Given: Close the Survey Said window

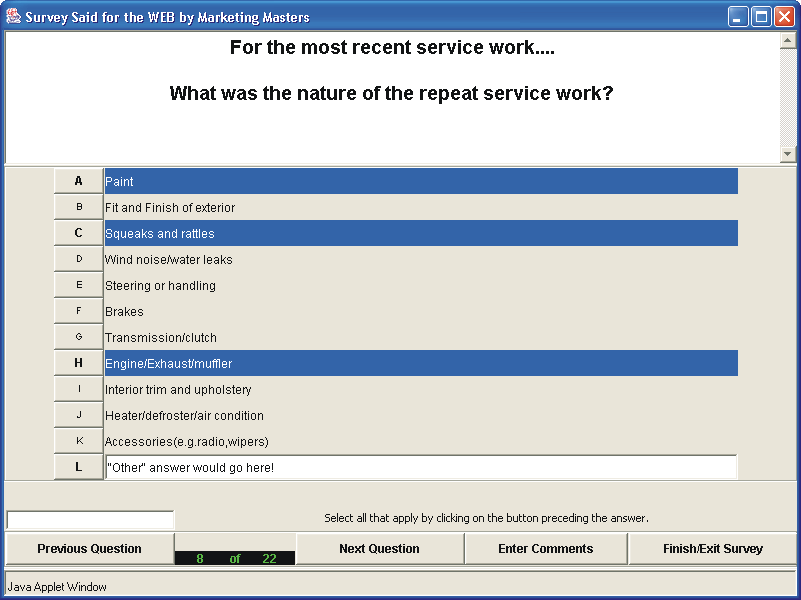Looking at the screenshot, I should [x=784, y=17].
